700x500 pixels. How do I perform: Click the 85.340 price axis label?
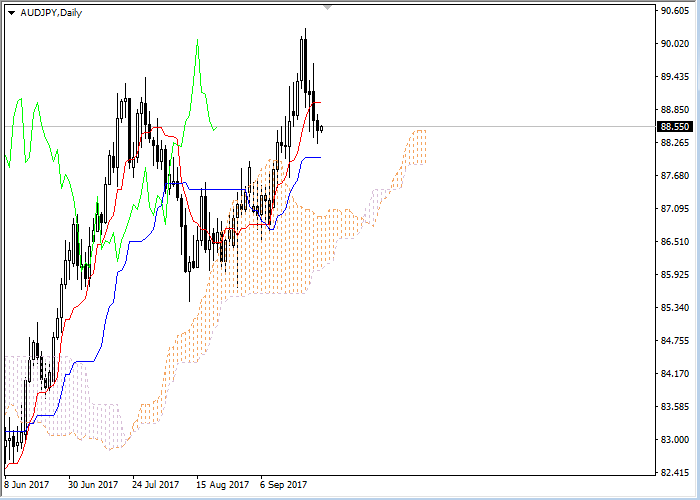[675, 308]
